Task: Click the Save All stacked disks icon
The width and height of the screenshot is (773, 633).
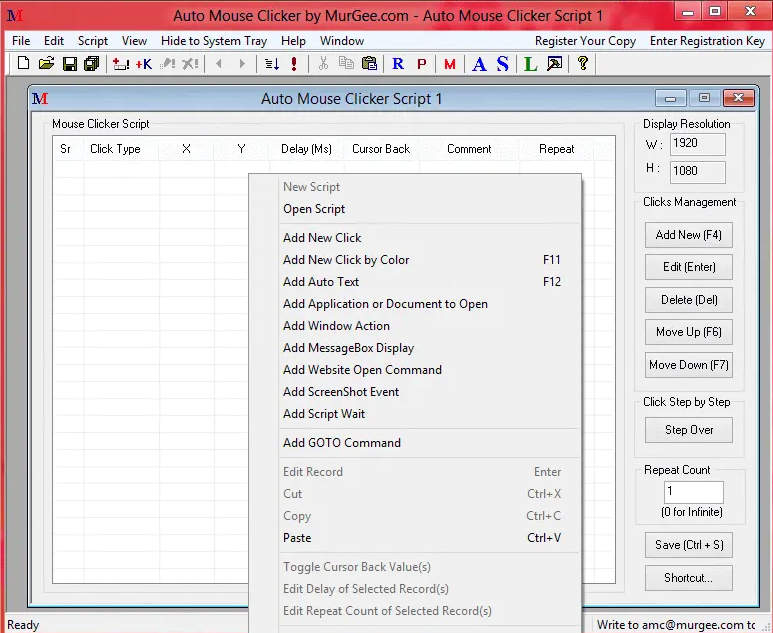Action: point(92,64)
